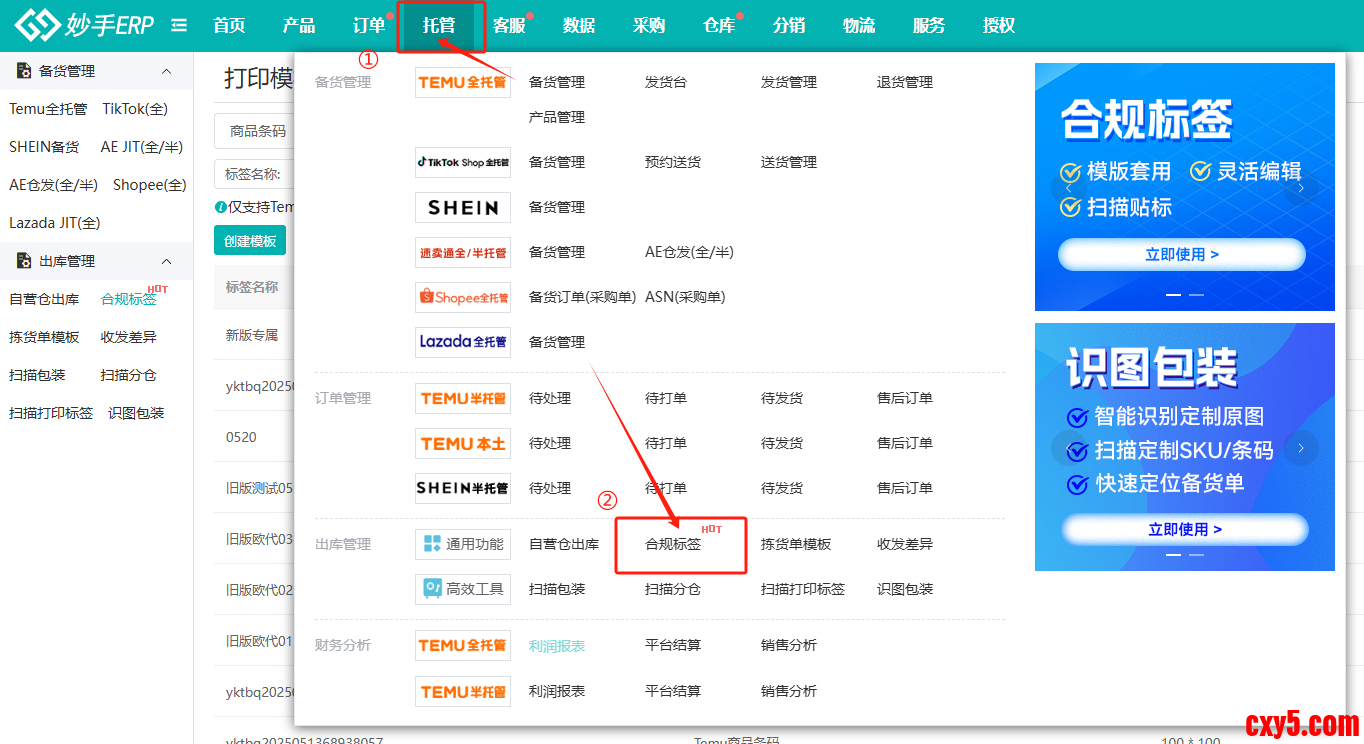The width and height of the screenshot is (1364, 744).
Task: Open the Shopee全托管 platform icon
Action: (x=462, y=297)
